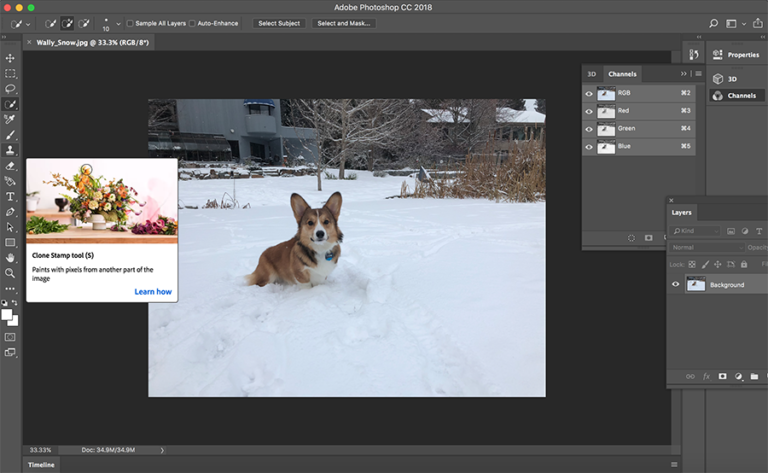Toggle lock transparent pixels icon

(x=692, y=264)
